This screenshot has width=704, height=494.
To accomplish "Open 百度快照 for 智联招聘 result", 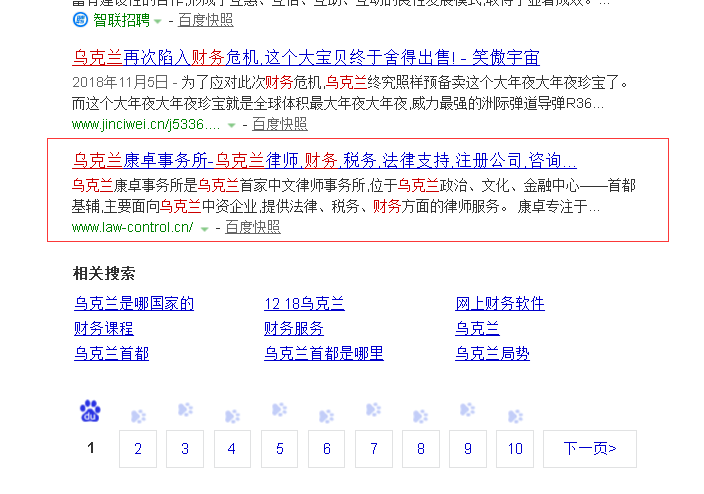I will [206, 20].
